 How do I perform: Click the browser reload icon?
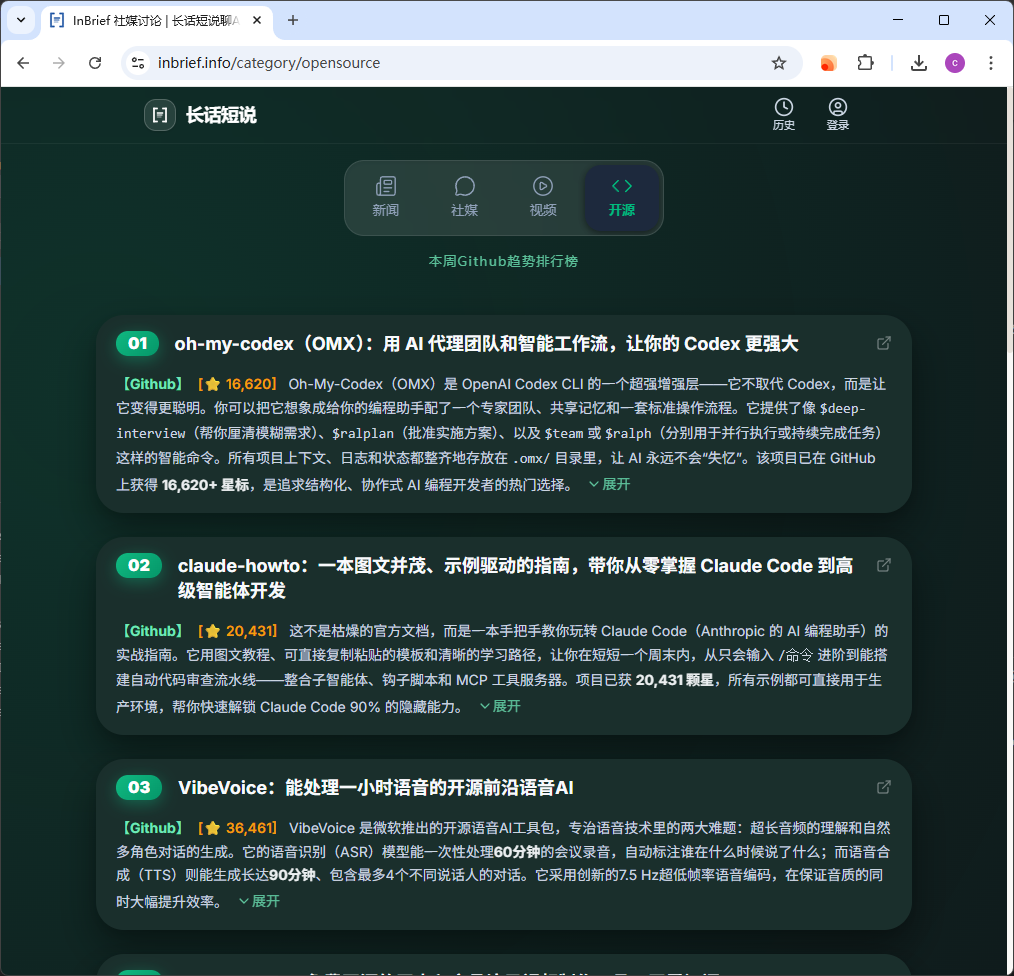tap(95, 62)
